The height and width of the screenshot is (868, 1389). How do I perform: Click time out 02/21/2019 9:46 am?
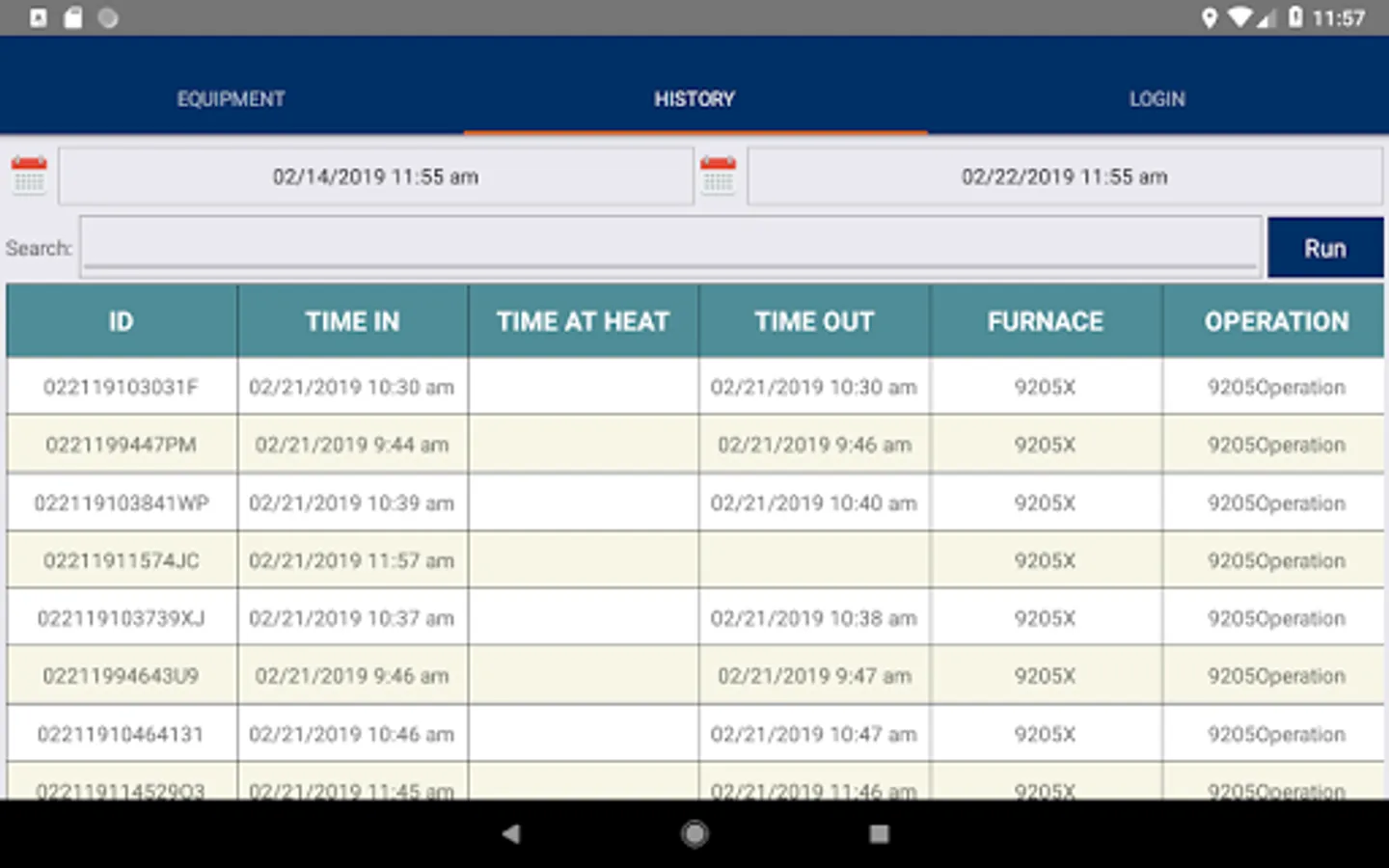pos(814,445)
